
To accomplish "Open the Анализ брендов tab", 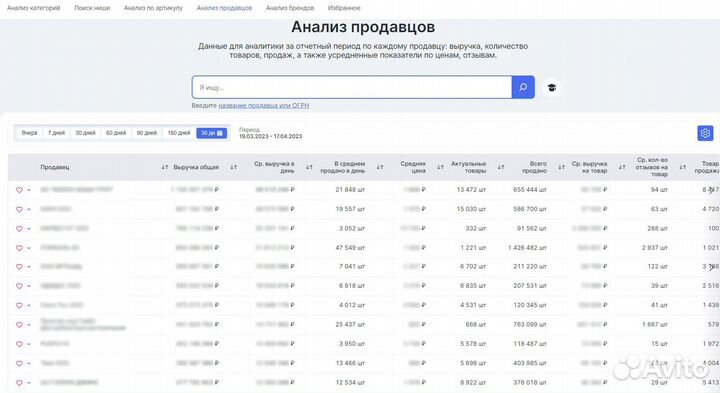I will tap(290, 8).
